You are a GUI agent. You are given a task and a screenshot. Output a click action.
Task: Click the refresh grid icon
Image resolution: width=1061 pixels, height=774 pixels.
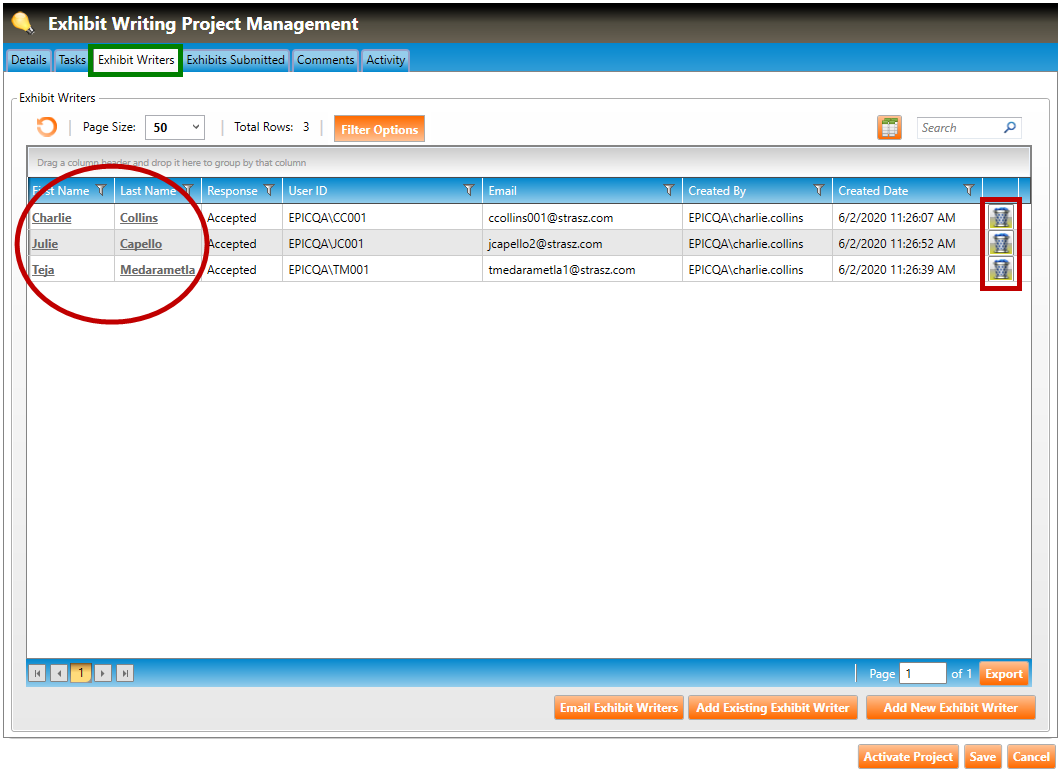coord(46,128)
